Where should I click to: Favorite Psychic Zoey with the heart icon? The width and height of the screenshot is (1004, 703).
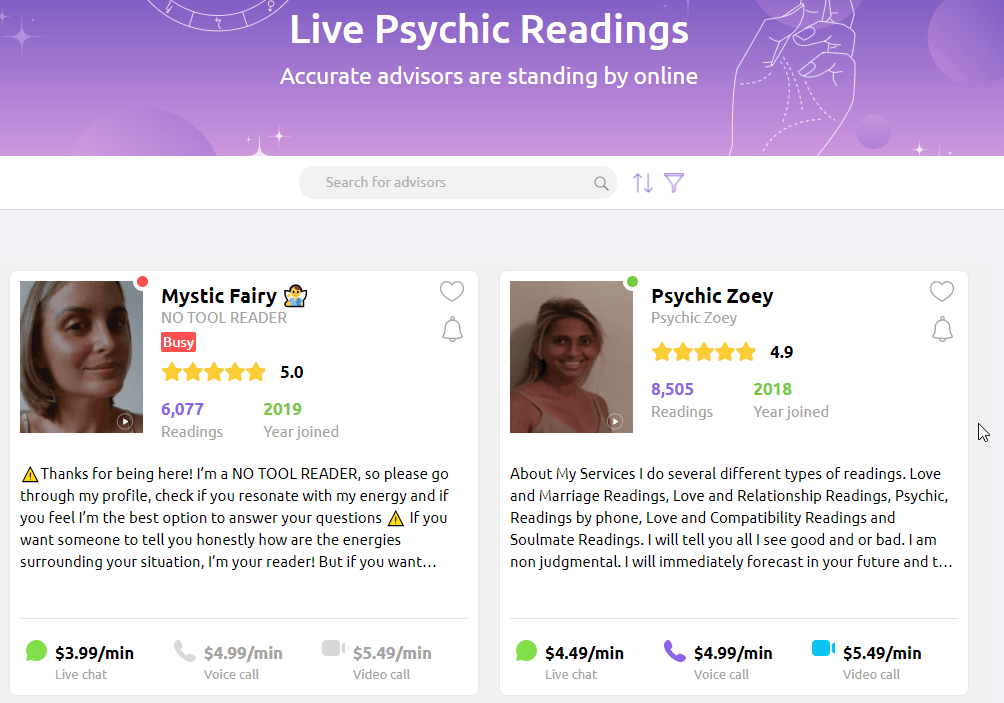pyautogui.click(x=942, y=291)
